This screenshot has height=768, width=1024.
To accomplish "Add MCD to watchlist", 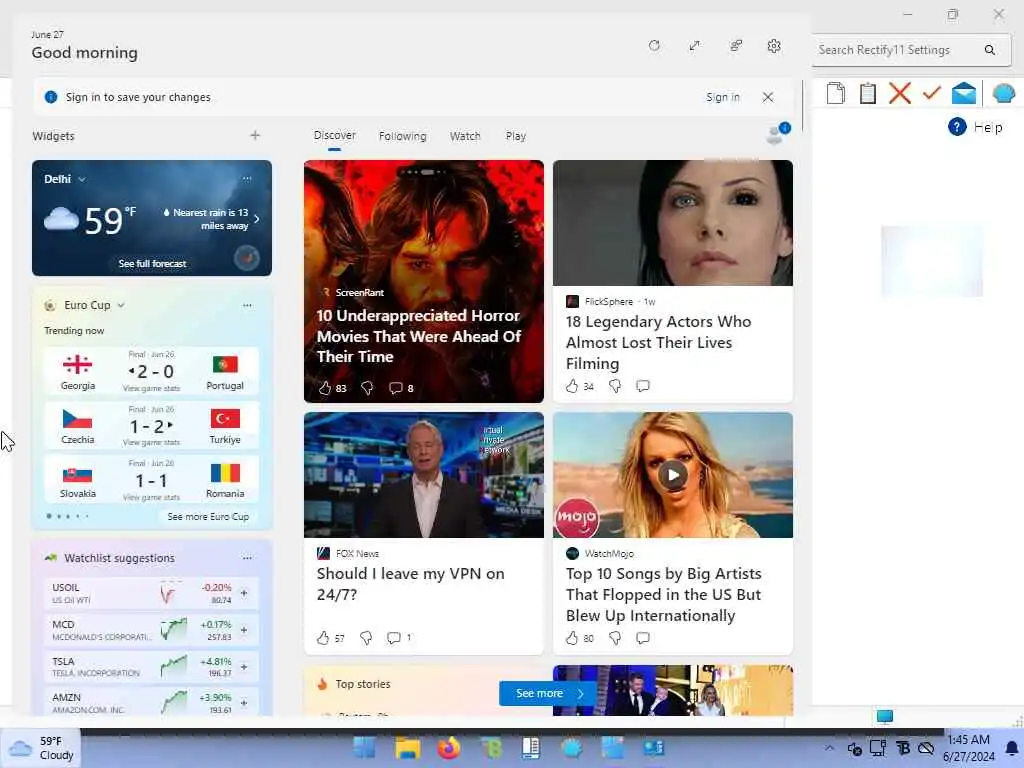I will coord(244,630).
